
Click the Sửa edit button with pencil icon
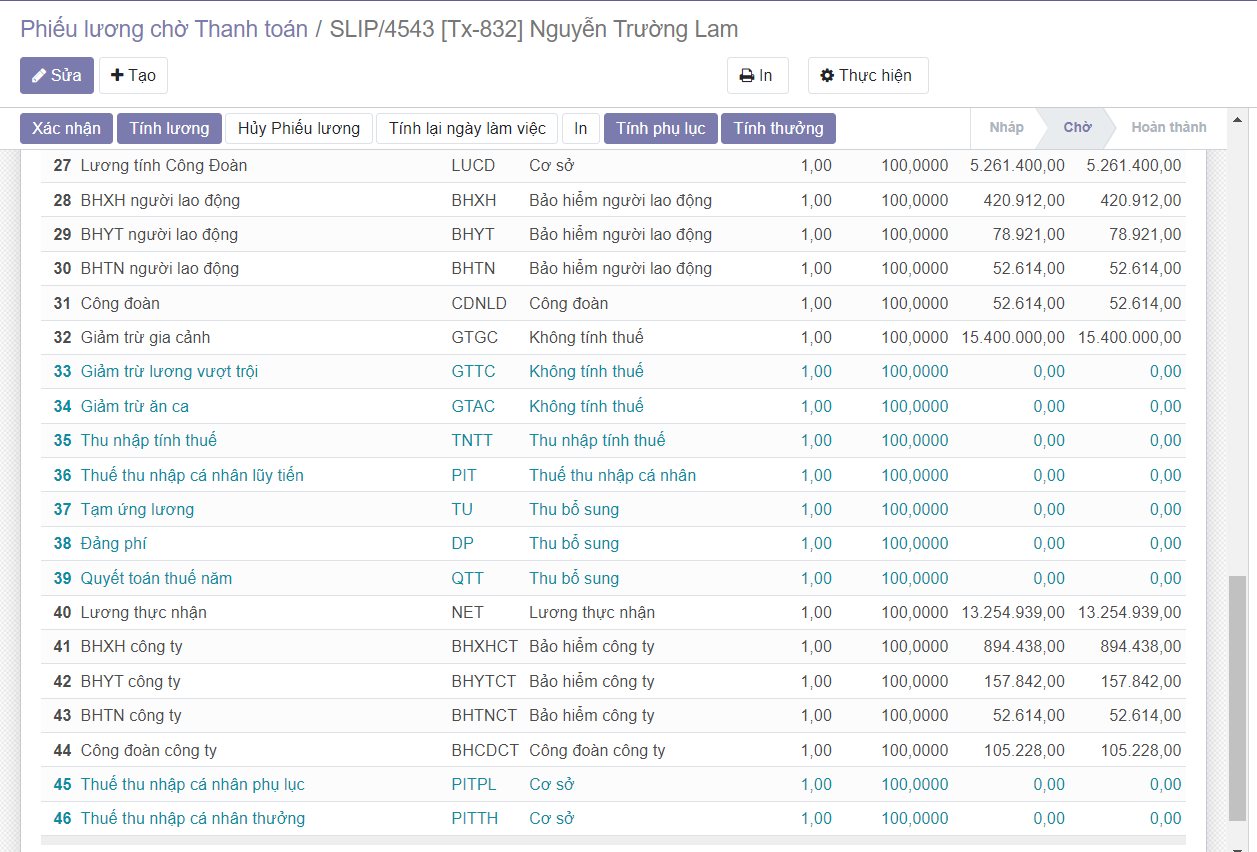57,76
